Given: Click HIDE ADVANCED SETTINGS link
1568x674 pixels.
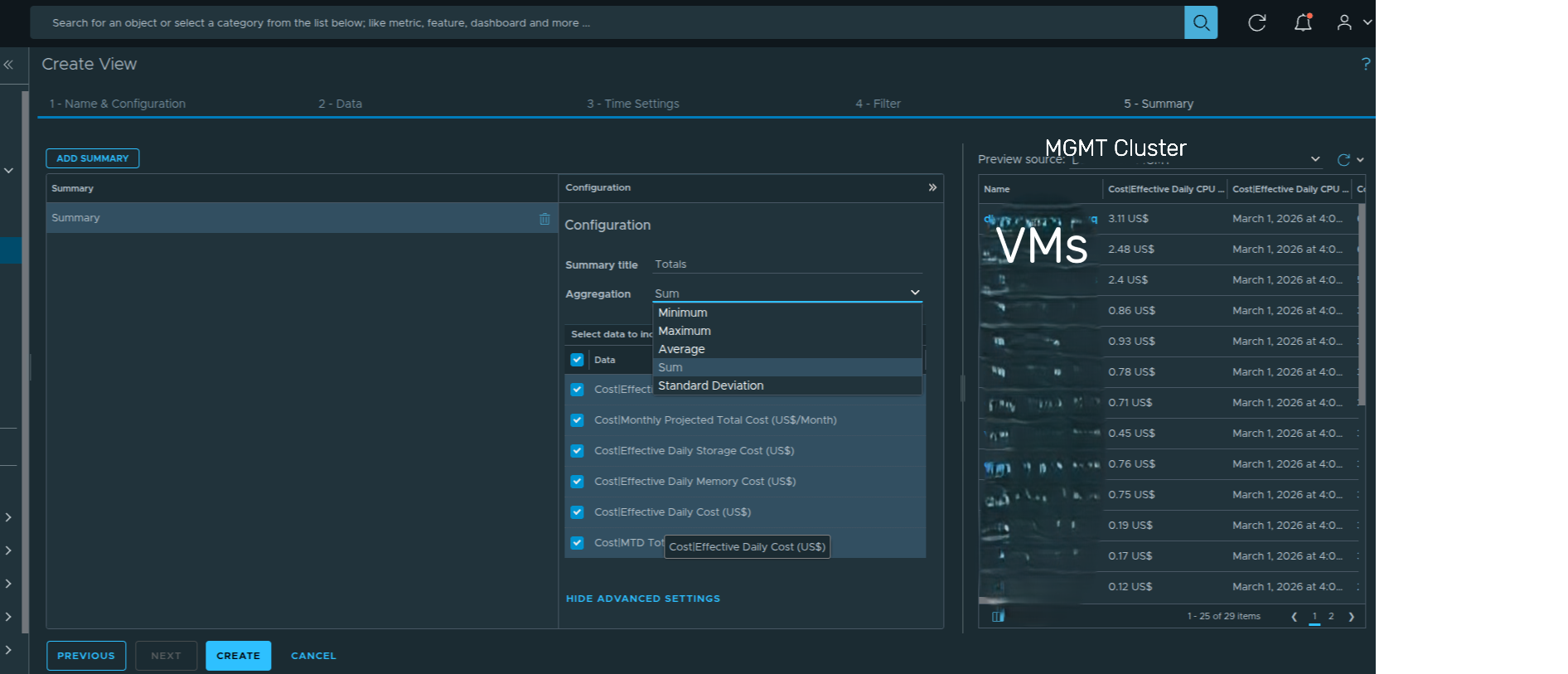Looking at the screenshot, I should click(x=643, y=599).
